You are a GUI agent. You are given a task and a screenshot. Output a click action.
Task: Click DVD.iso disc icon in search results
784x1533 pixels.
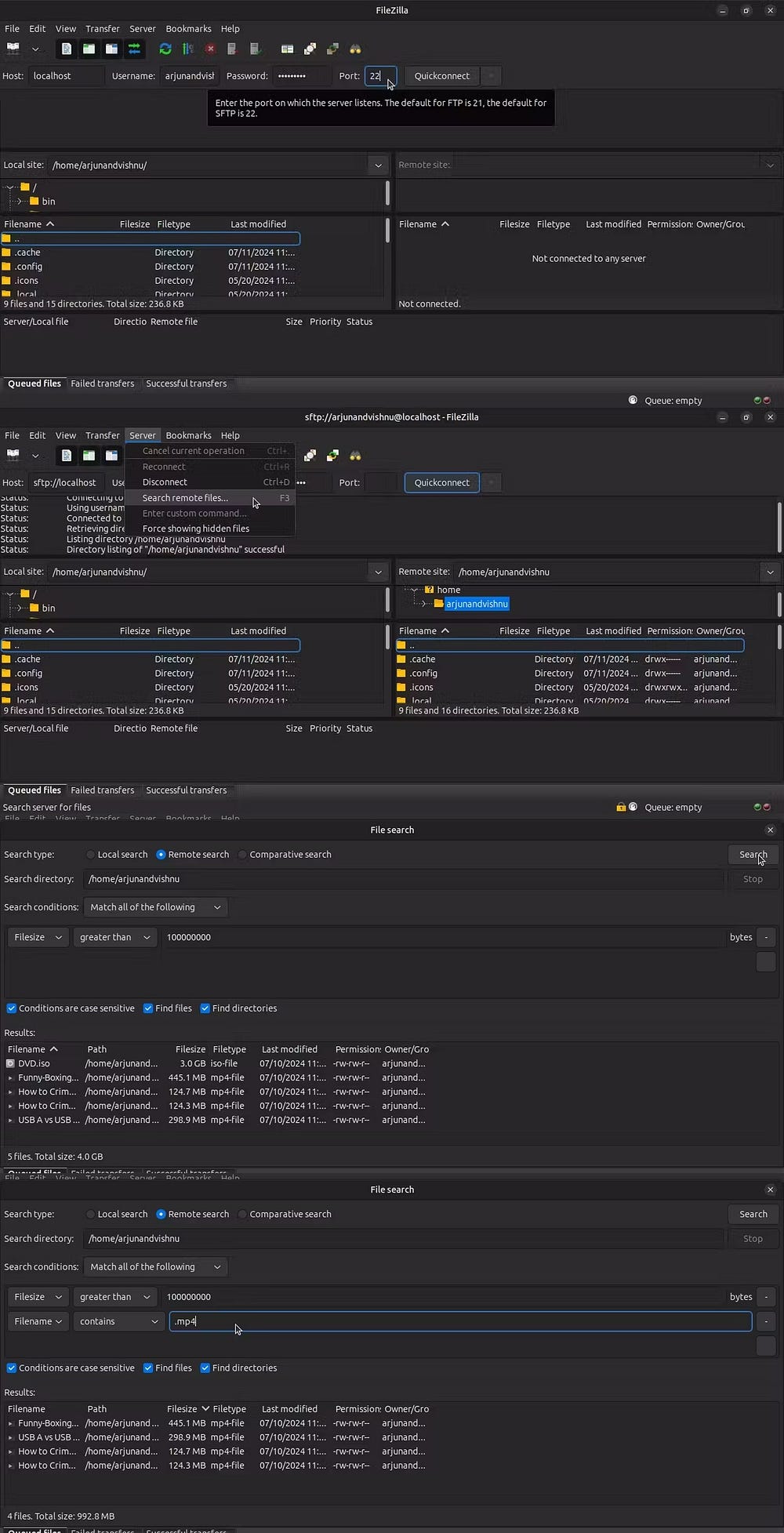10,1063
